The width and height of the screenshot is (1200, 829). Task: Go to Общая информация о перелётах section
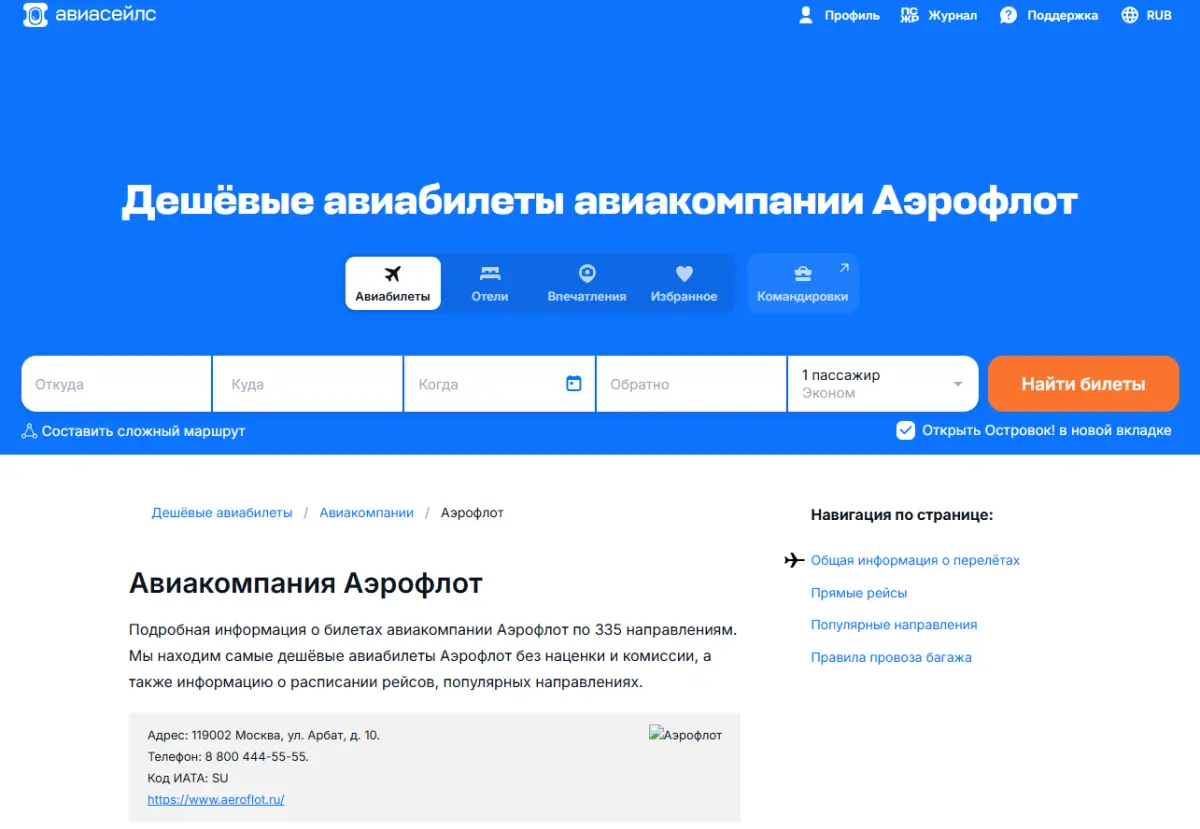(x=915, y=560)
